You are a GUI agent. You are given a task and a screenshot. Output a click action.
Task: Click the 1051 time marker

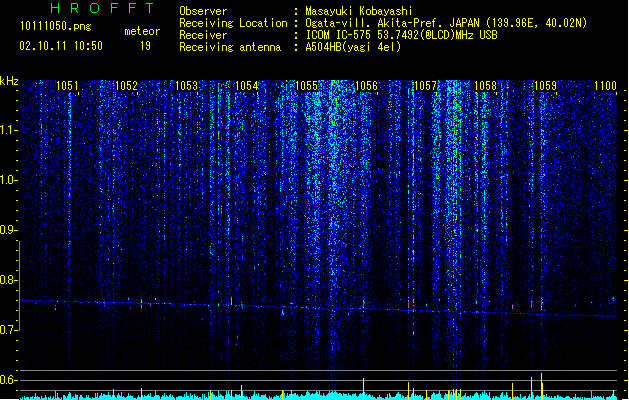click(67, 86)
